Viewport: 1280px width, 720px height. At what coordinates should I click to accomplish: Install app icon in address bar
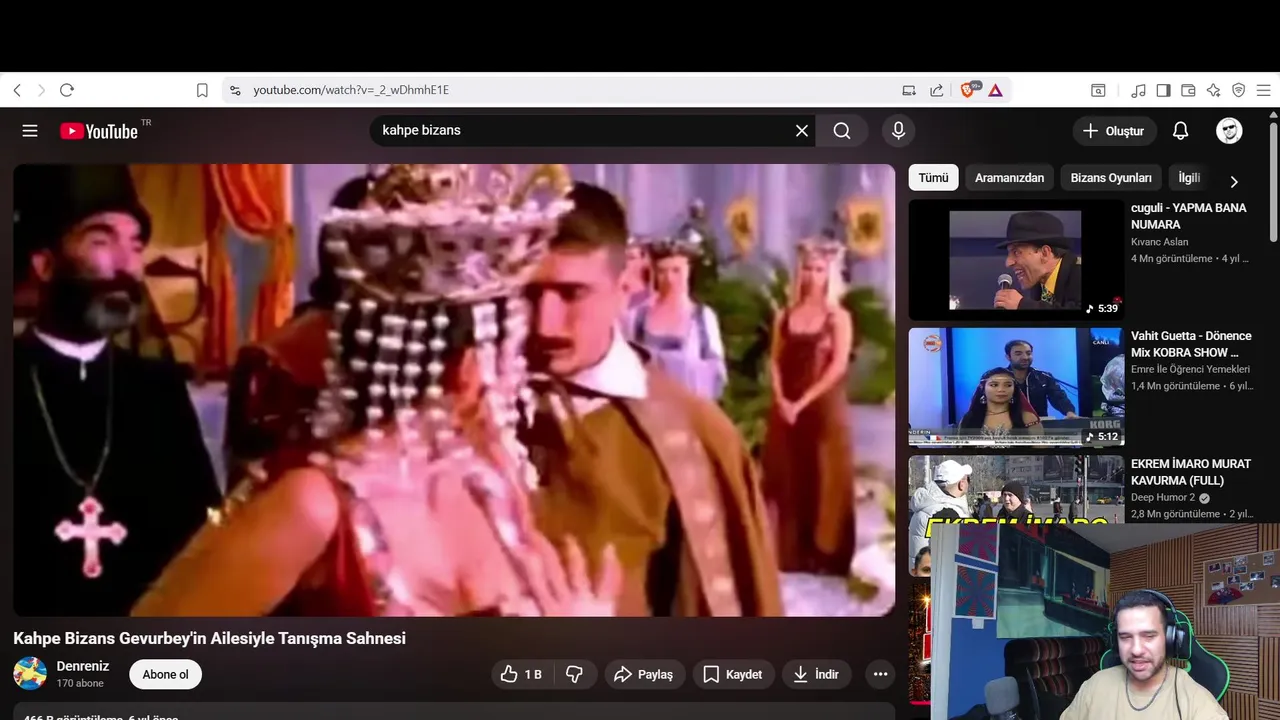pyautogui.click(x=909, y=90)
